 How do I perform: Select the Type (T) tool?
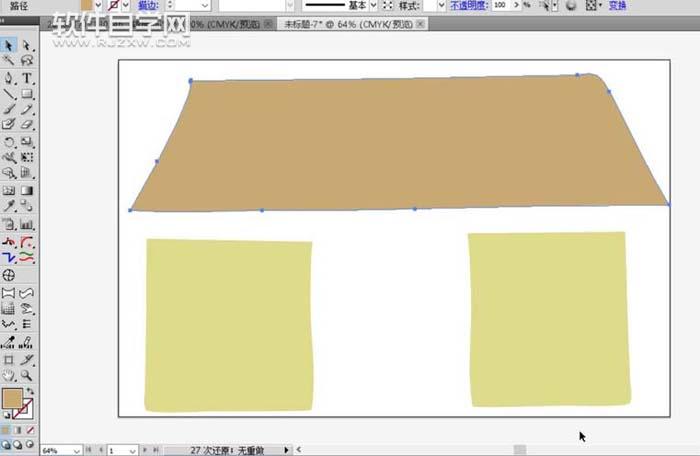click(x=27, y=78)
